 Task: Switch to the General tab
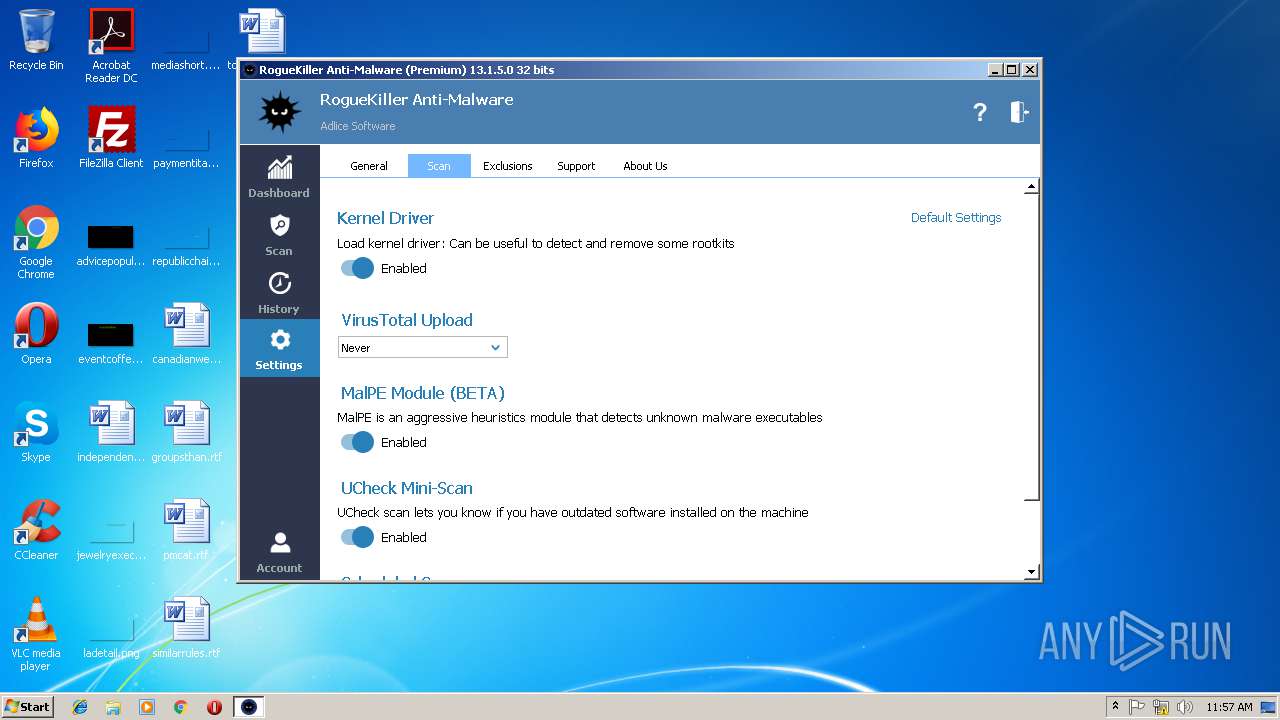coord(369,166)
